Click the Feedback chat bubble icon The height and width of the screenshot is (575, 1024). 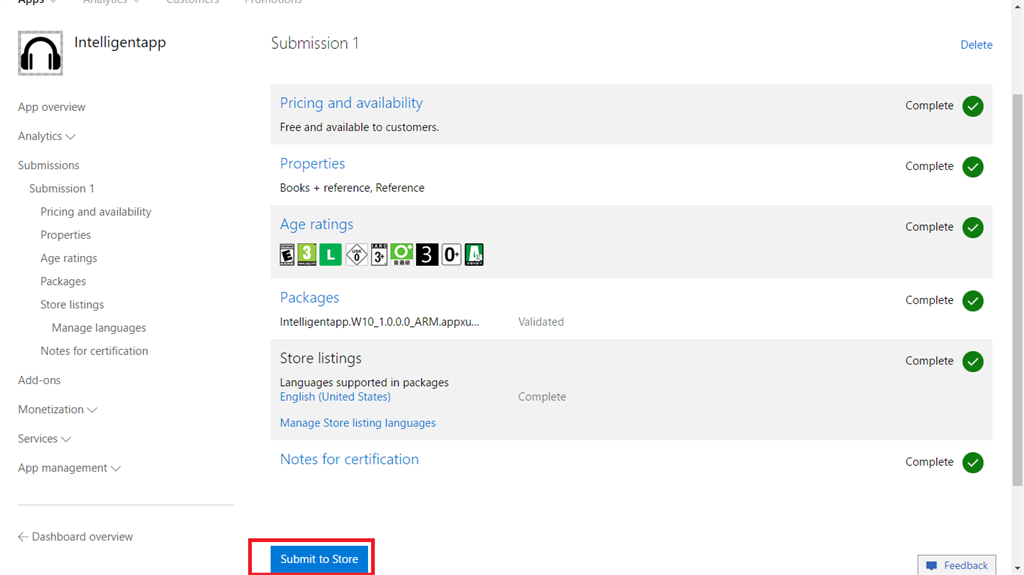coord(932,566)
